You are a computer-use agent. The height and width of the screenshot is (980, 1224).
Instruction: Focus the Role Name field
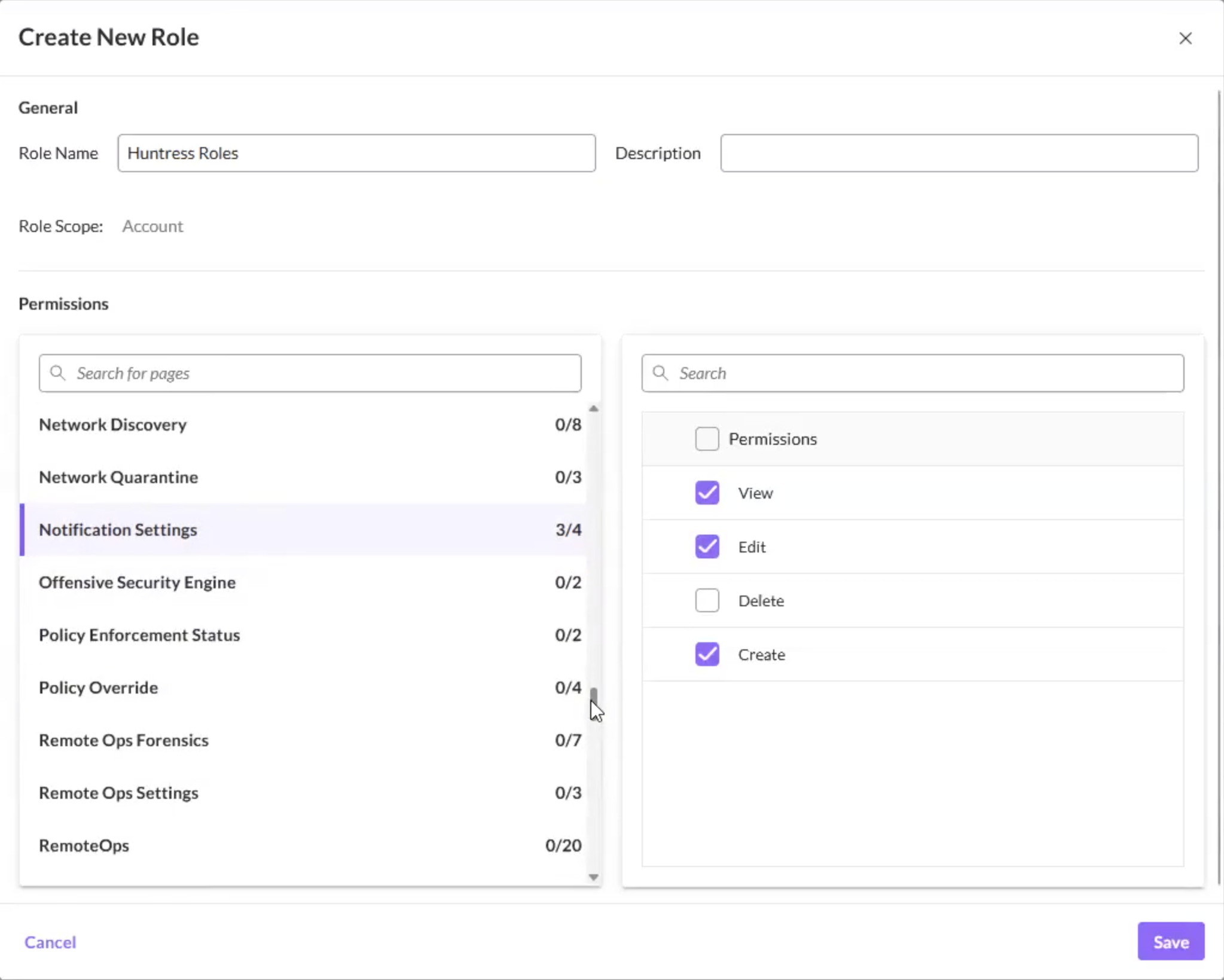pos(356,153)
